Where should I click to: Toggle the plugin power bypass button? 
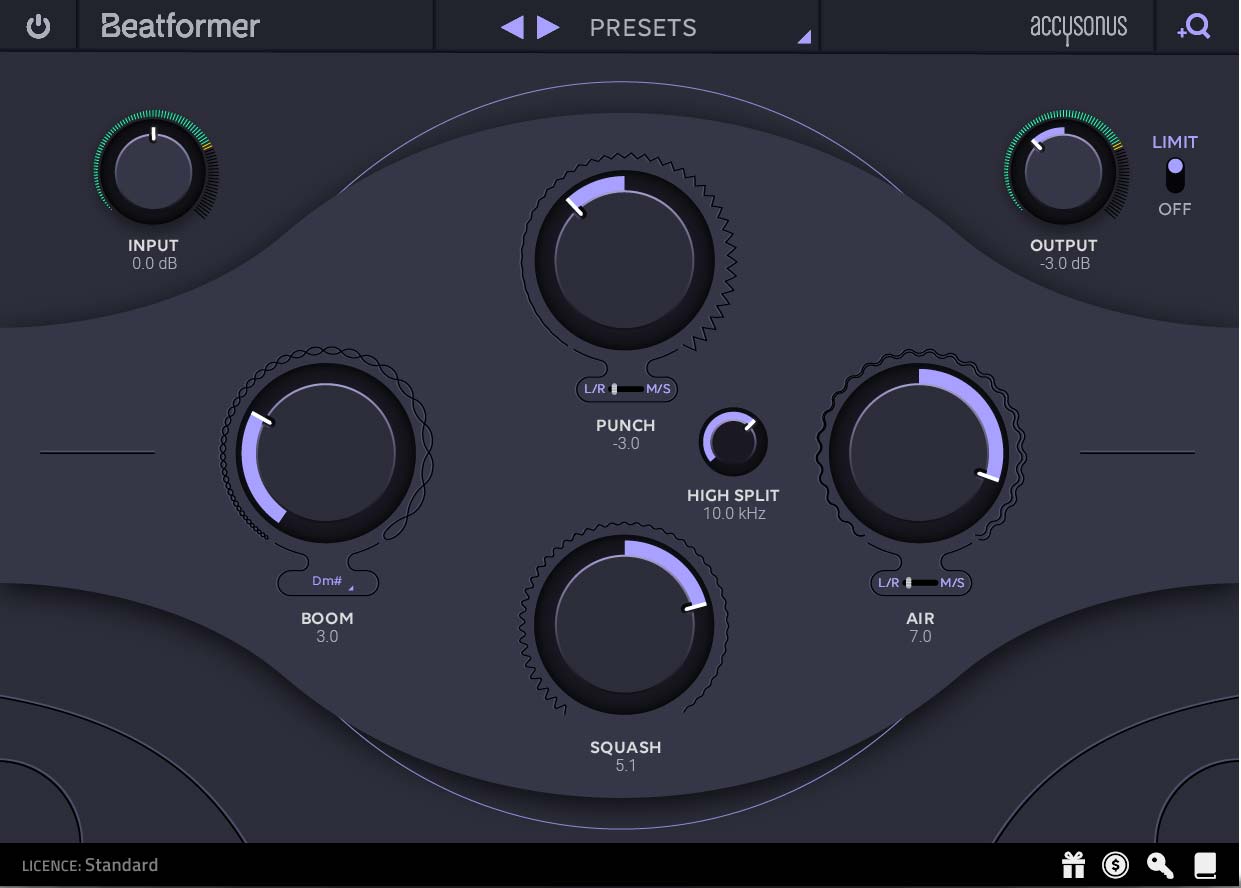tap(38, 26)
